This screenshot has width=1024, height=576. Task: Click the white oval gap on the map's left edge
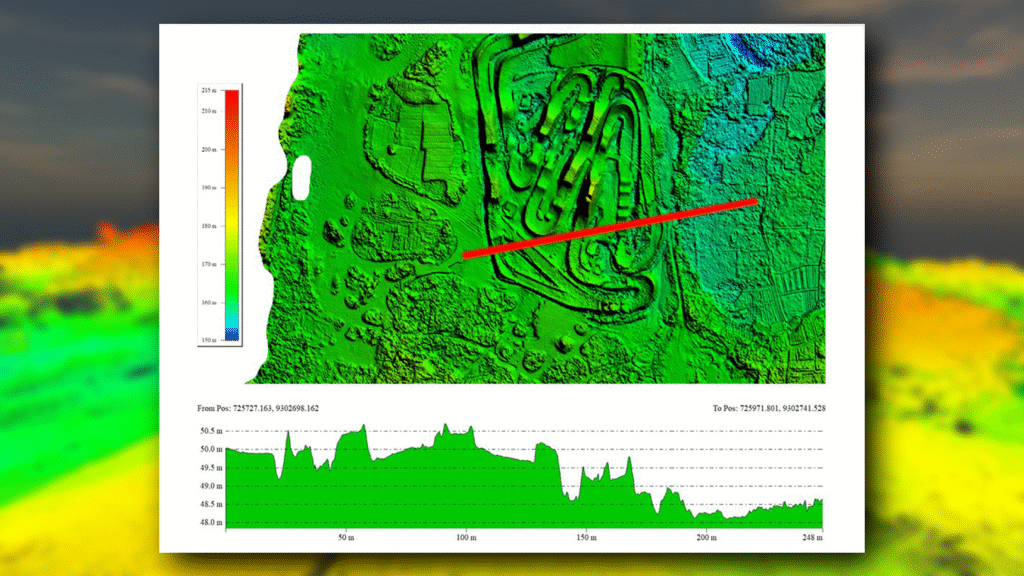tap(301, 177)
